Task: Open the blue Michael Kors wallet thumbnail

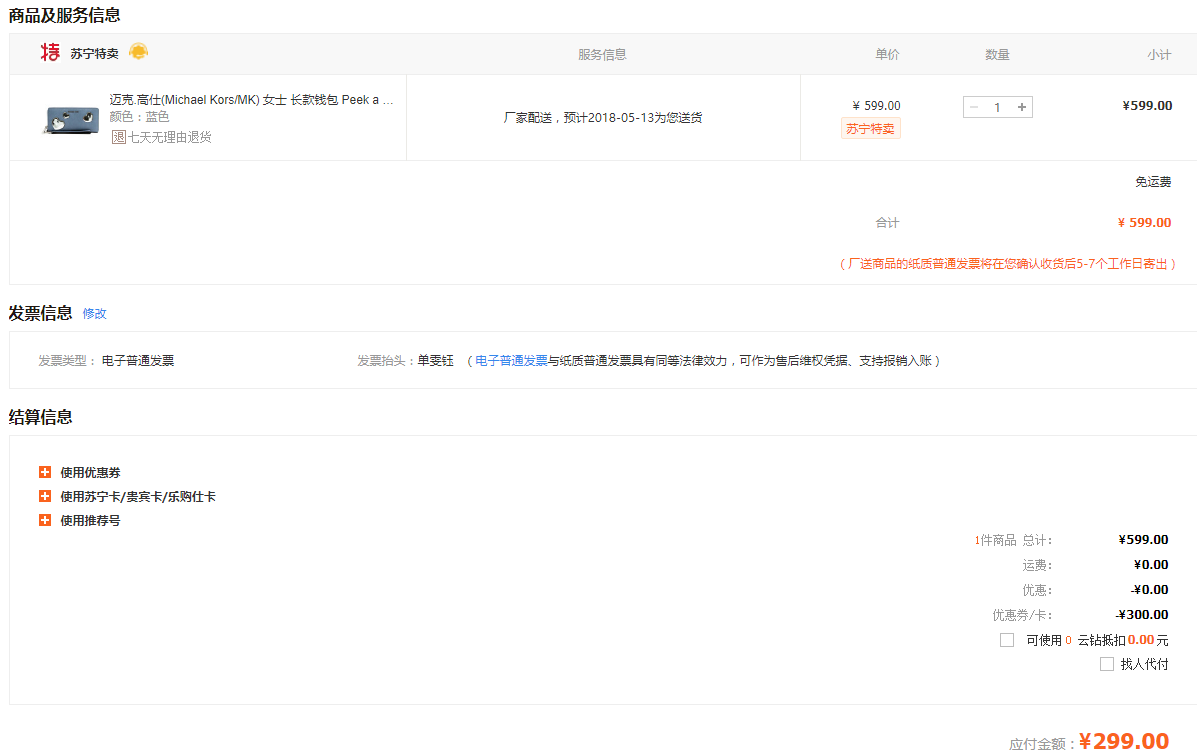Action: (71, 121)
